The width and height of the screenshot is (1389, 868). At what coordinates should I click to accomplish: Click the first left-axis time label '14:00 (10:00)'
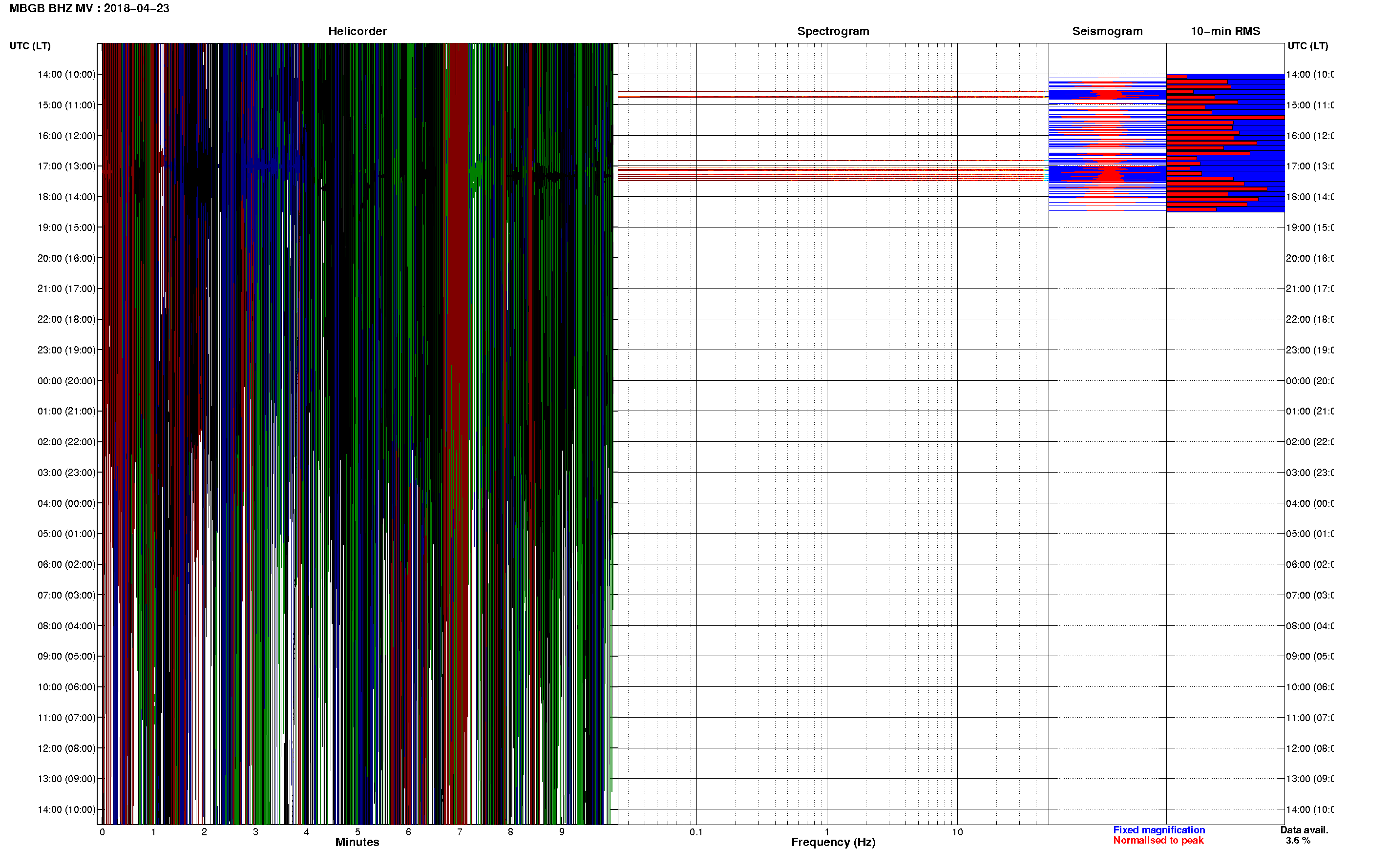pyautogui.click(x=66, y=74)
